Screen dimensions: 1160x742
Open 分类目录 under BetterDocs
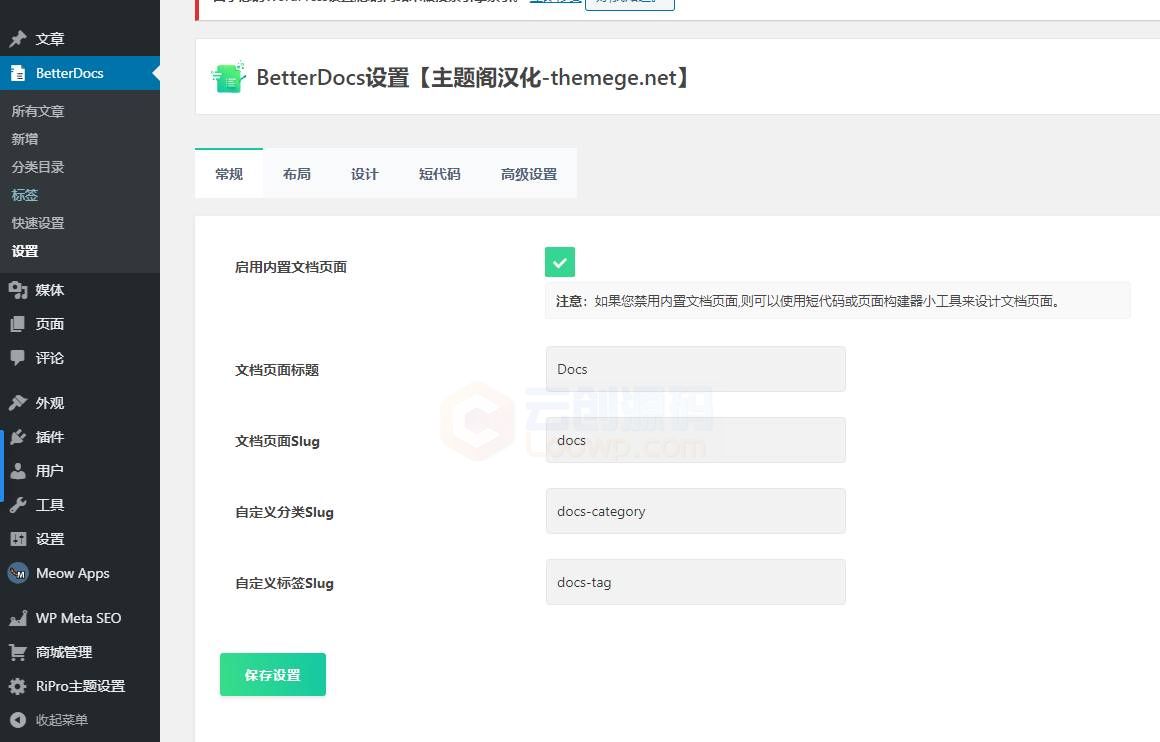(38, 167)
